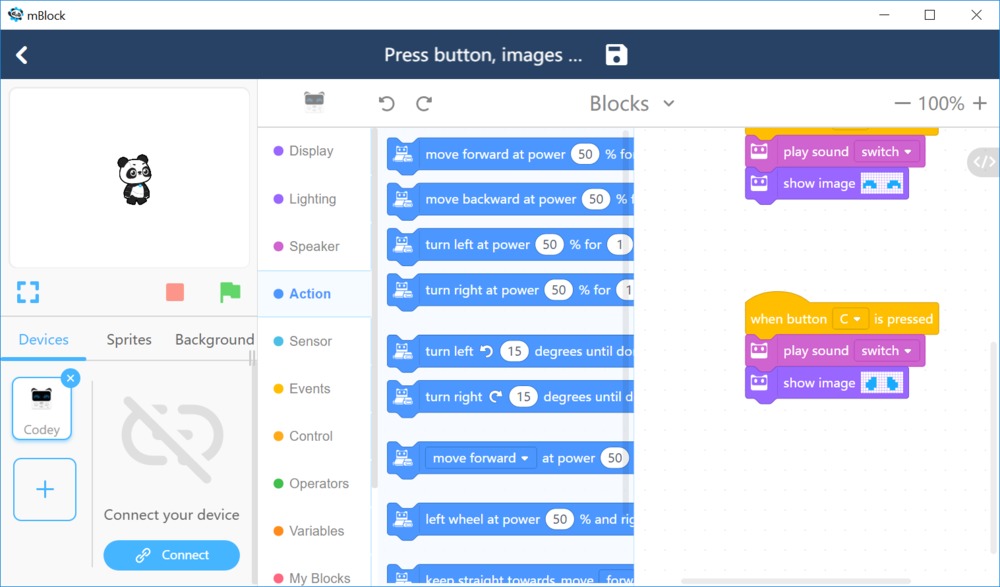Click the 50 power field in move backward block
1000x587 pixels.
click(596, 200)
